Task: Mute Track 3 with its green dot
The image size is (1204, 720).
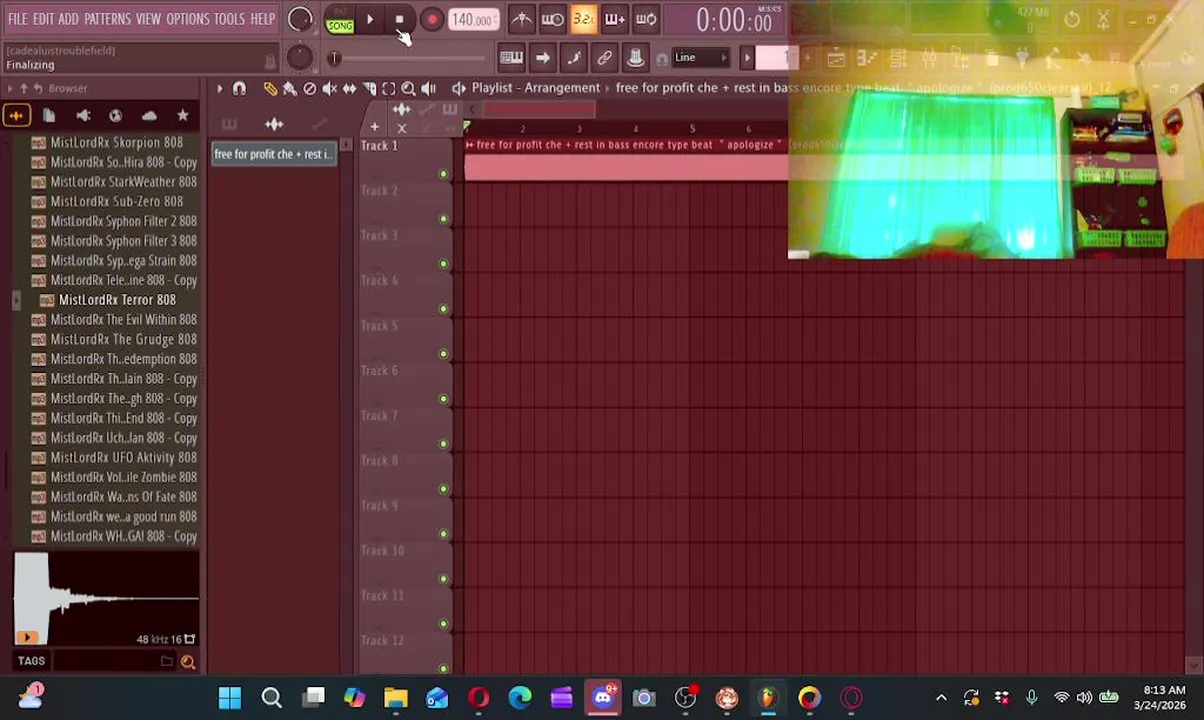Action: tap(443, 264)
